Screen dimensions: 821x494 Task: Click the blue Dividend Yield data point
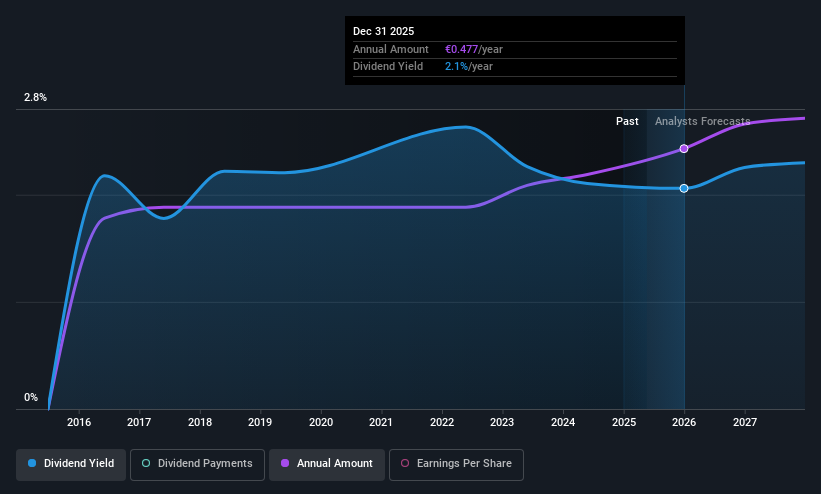(684, 189)
